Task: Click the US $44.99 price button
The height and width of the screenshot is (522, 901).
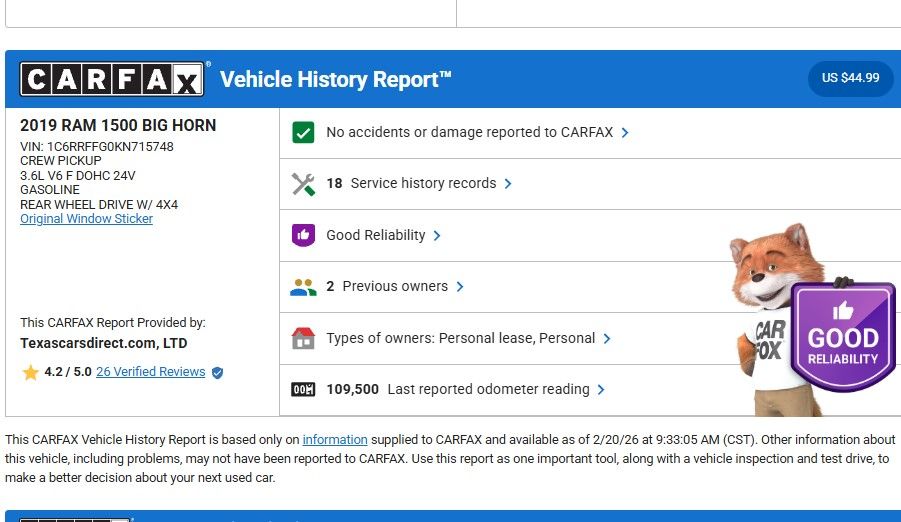Action: [x=850, y=78]
